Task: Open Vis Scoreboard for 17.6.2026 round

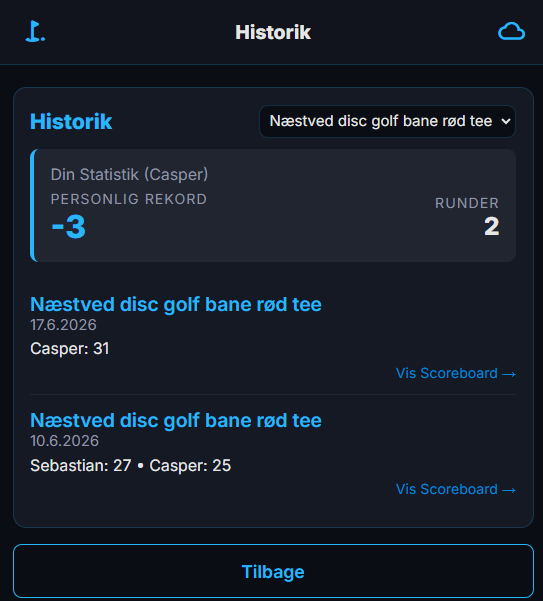Action: pos(456,373)
